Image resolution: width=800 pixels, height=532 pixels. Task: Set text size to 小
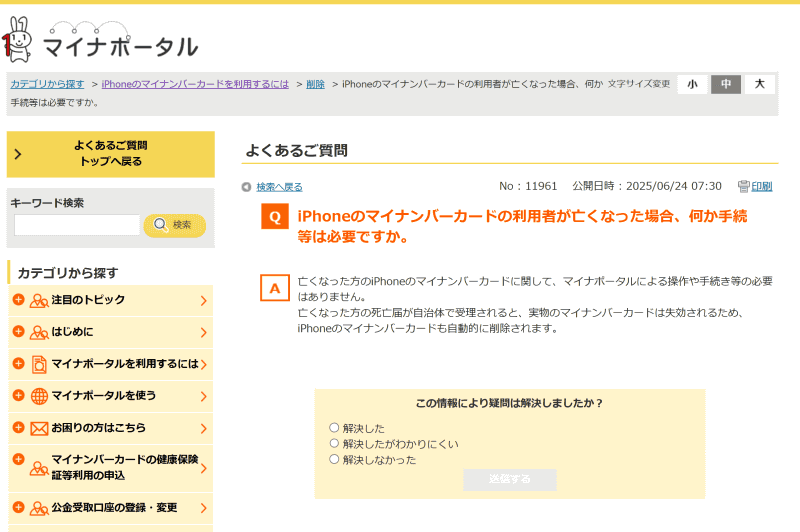(x=692, y=84)
